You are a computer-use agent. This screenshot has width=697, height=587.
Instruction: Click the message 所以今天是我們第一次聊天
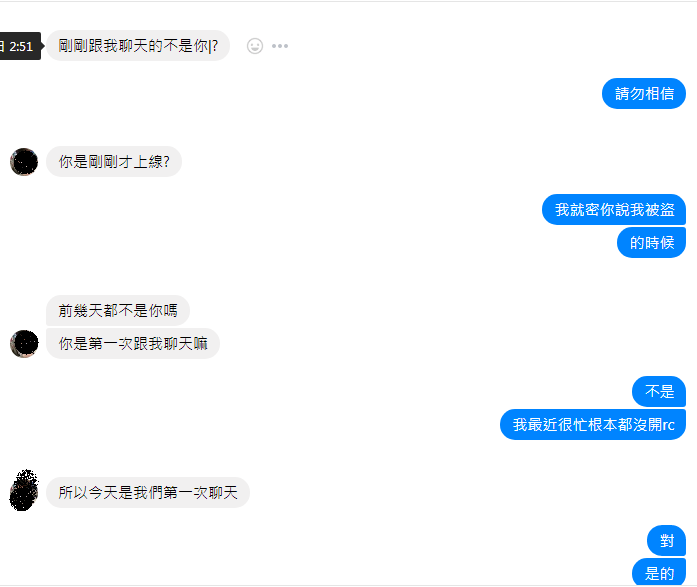click(x=148, y=492)
